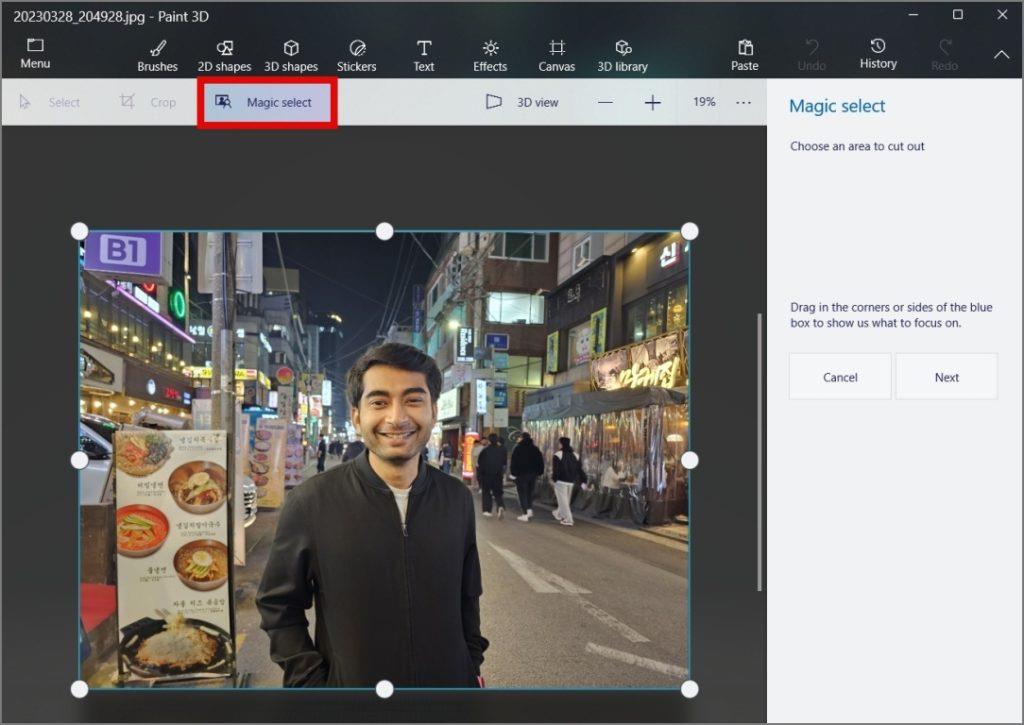Click the top-right selection handle

pos(690,231)
